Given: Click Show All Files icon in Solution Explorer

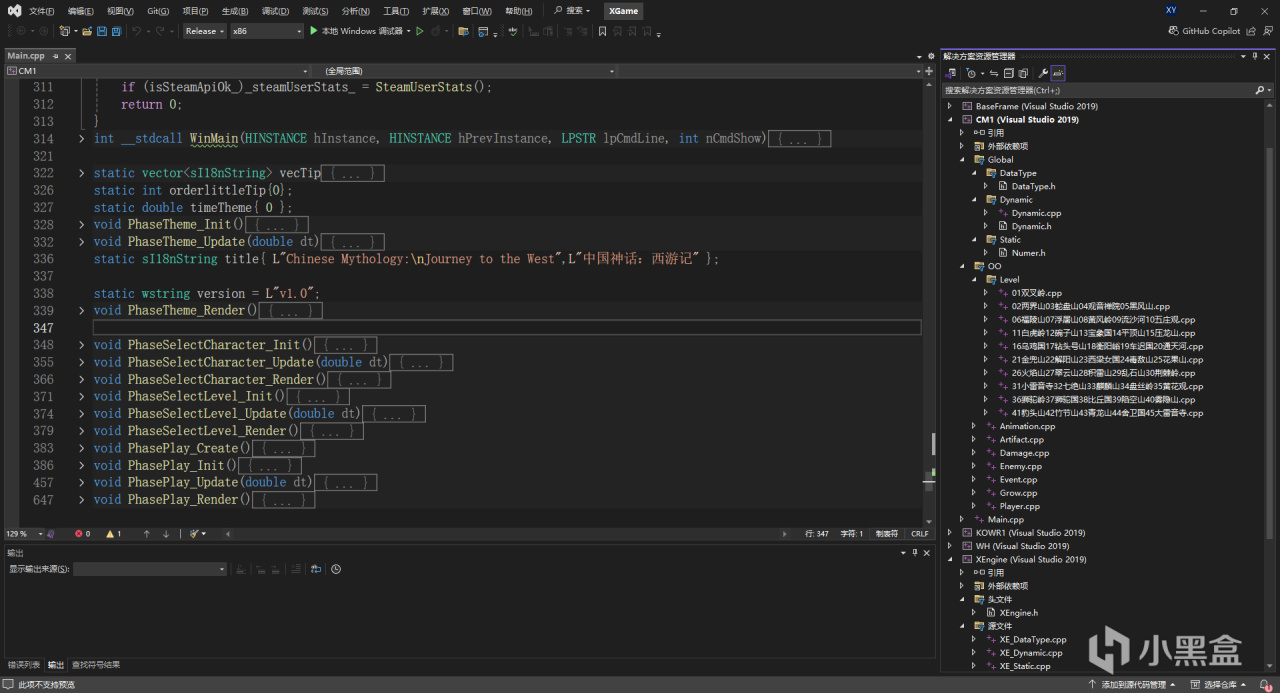Looking at the screenshot, I should tap(1023, 73).
